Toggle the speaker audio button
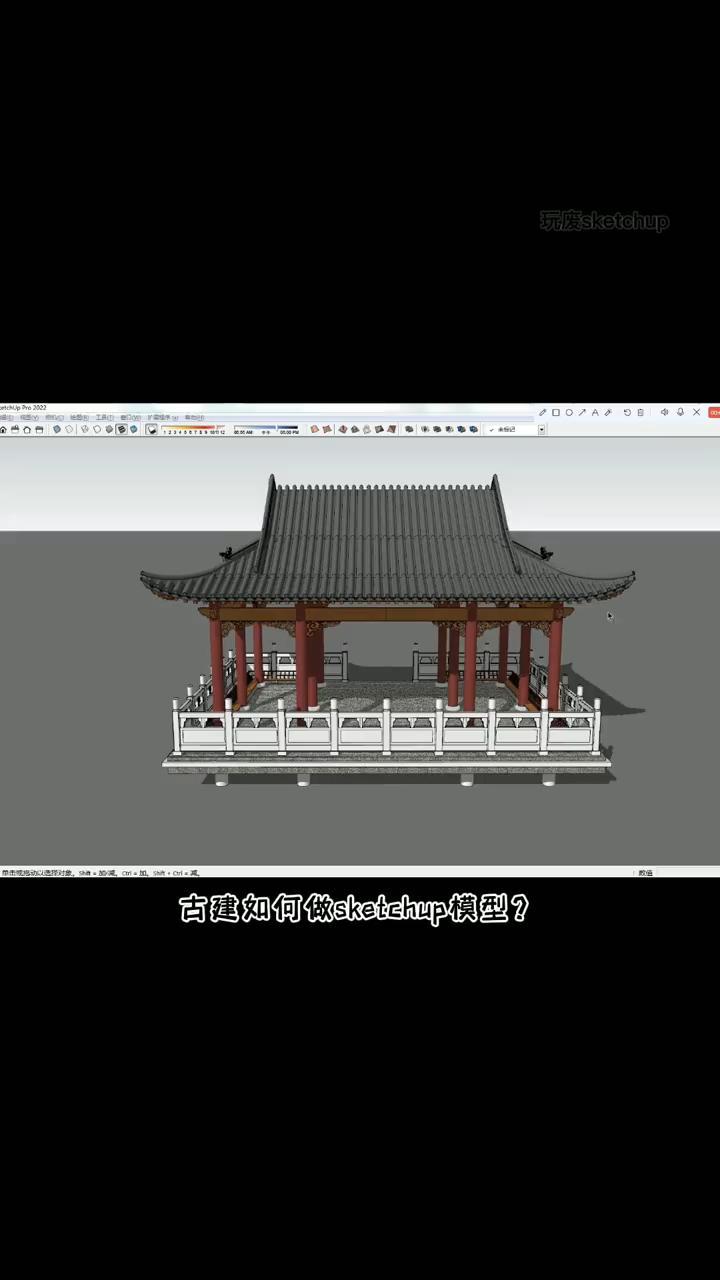Image resolution: width=720 pixels, height=1280 pixels. tap(664, 412)
